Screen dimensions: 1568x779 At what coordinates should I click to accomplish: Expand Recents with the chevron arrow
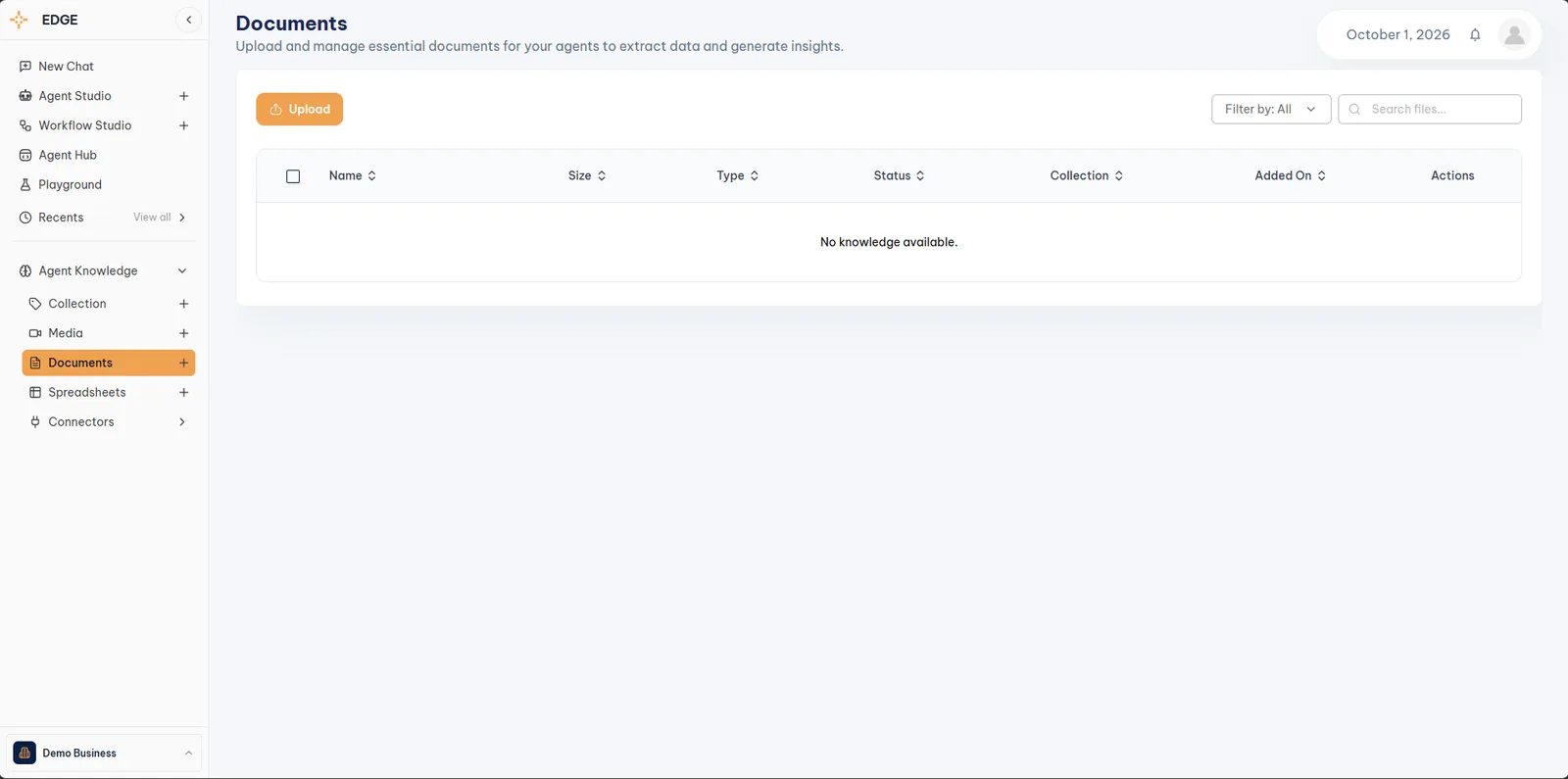(x=182, y=218)
